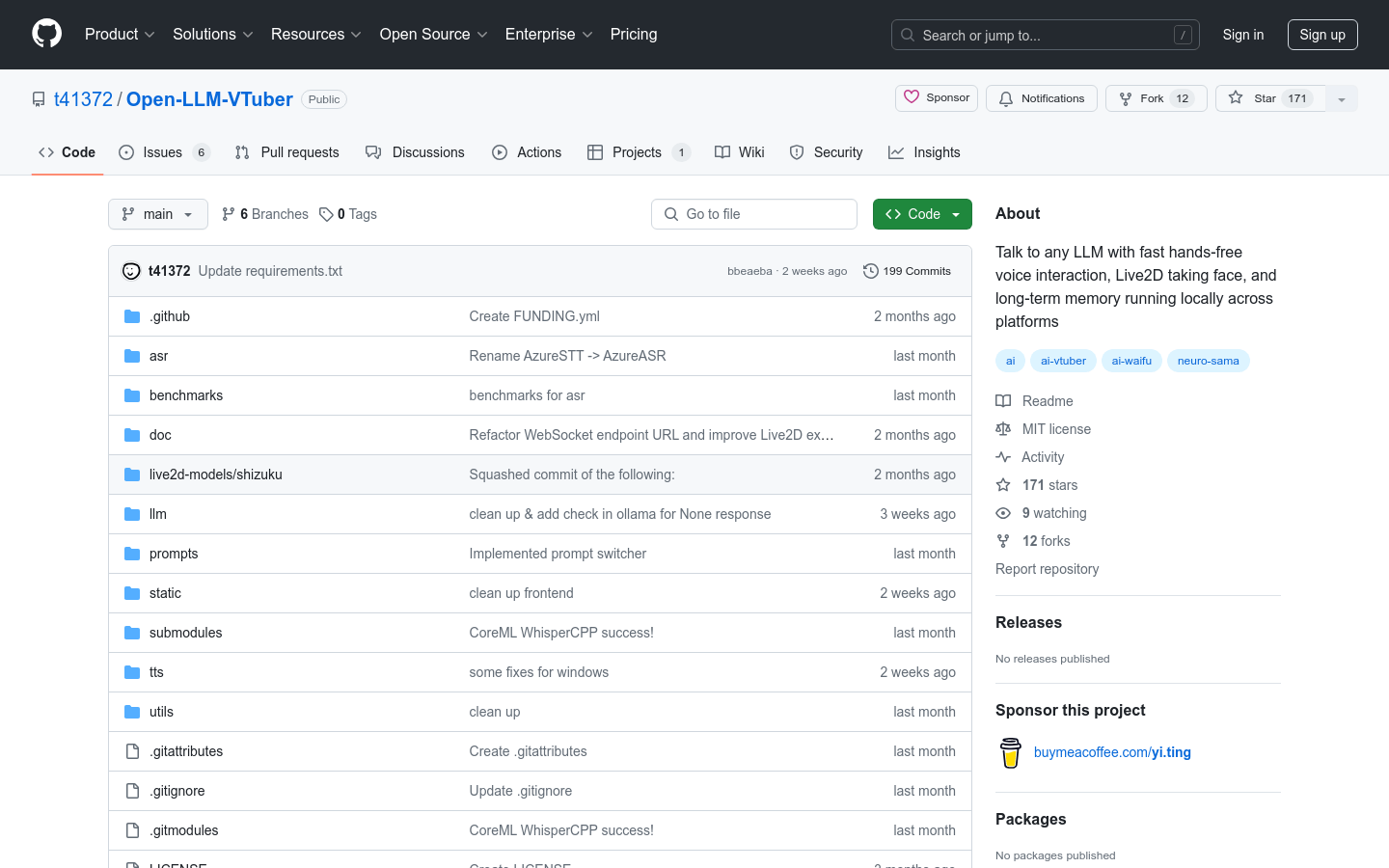Click the Notifications bell button
Viewport: 1389px width, 868px height.
tap(1041, 98)
